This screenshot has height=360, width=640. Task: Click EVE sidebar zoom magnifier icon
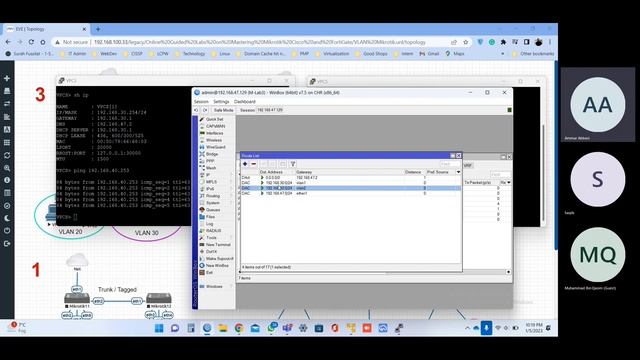[x=7, y=168]
